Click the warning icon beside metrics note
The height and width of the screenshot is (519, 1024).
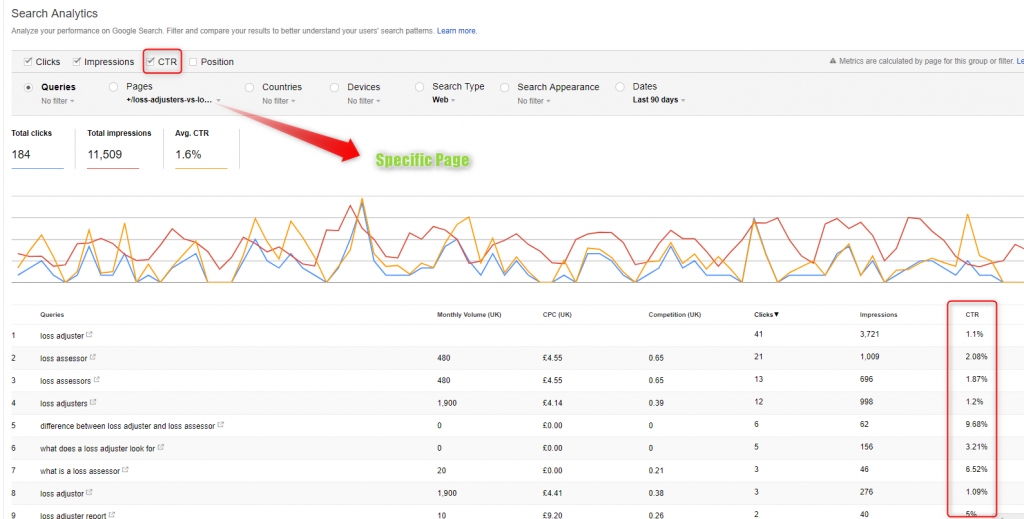(x=833, y=61)
